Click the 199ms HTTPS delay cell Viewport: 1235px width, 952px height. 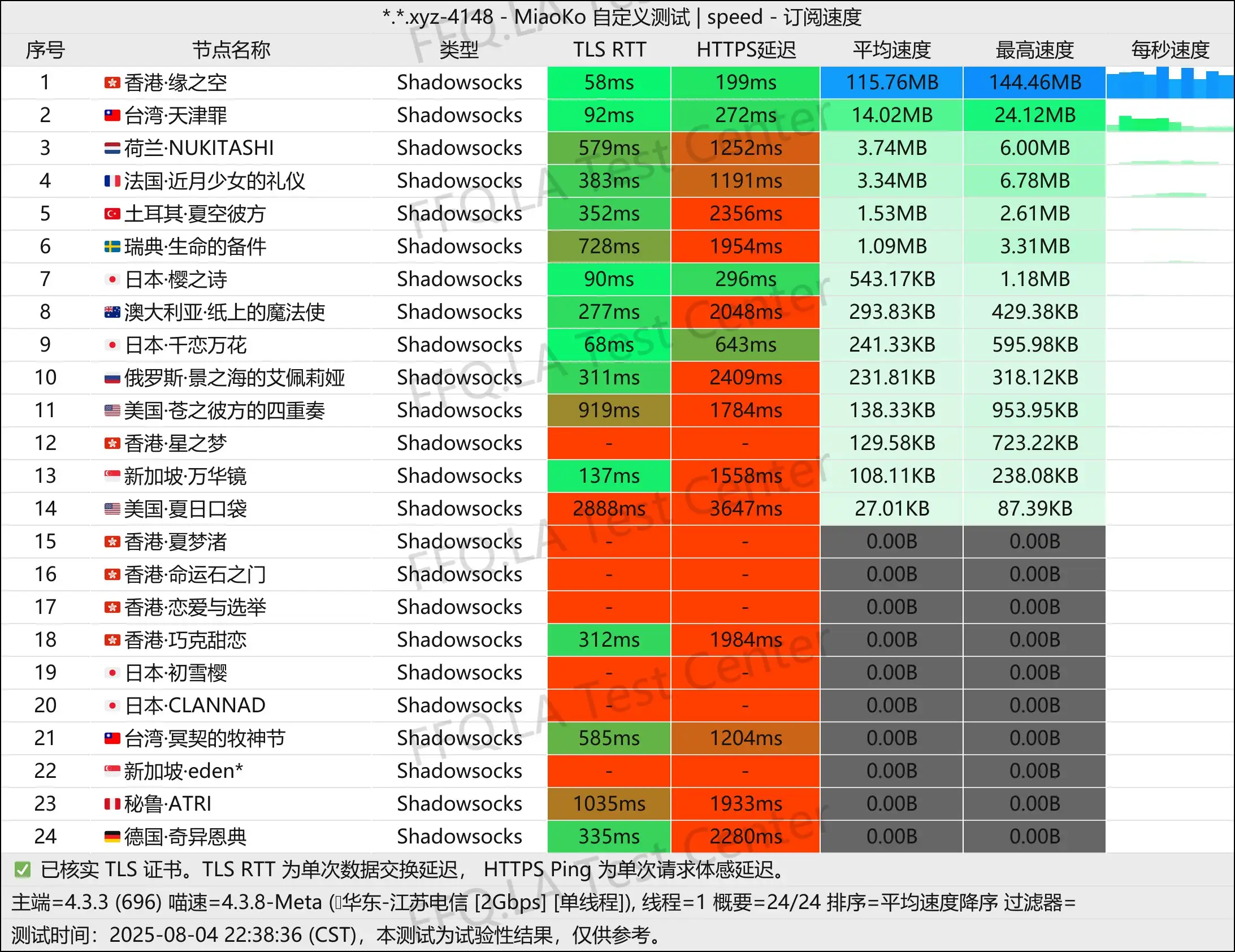point(746,83)
